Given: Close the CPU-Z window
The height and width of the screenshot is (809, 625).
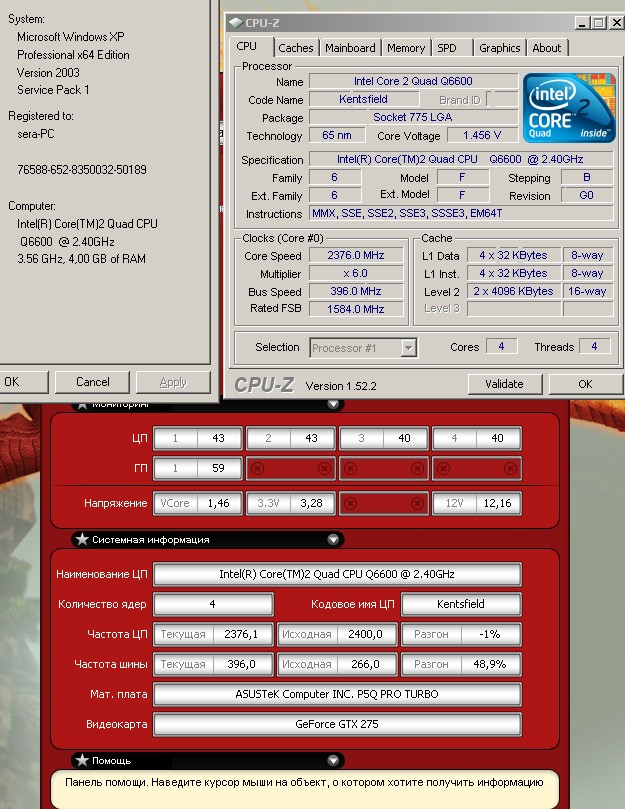Looking at the screenshot, I should point(616,23).
